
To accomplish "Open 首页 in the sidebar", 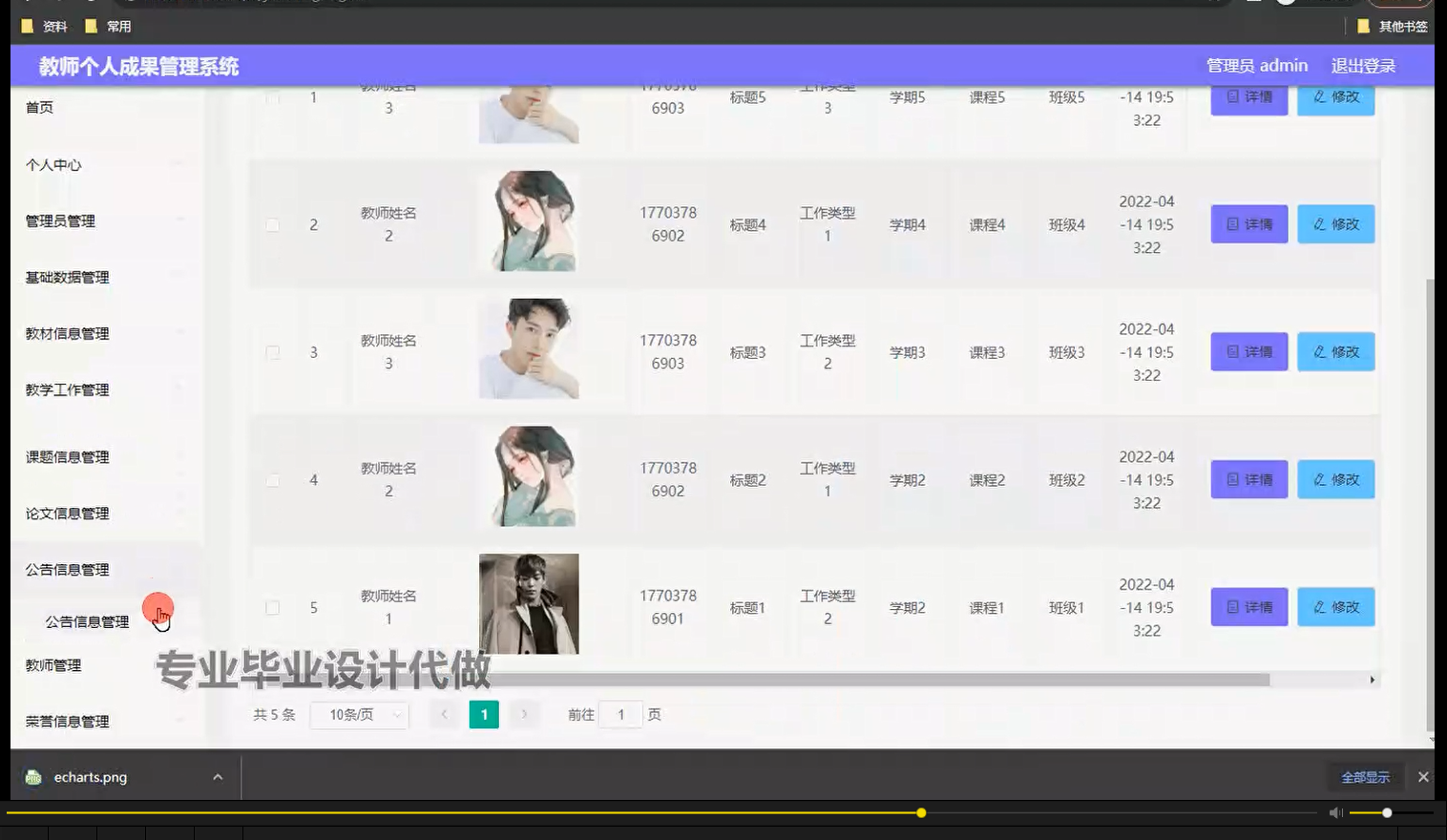I will (x=106, y=107).
